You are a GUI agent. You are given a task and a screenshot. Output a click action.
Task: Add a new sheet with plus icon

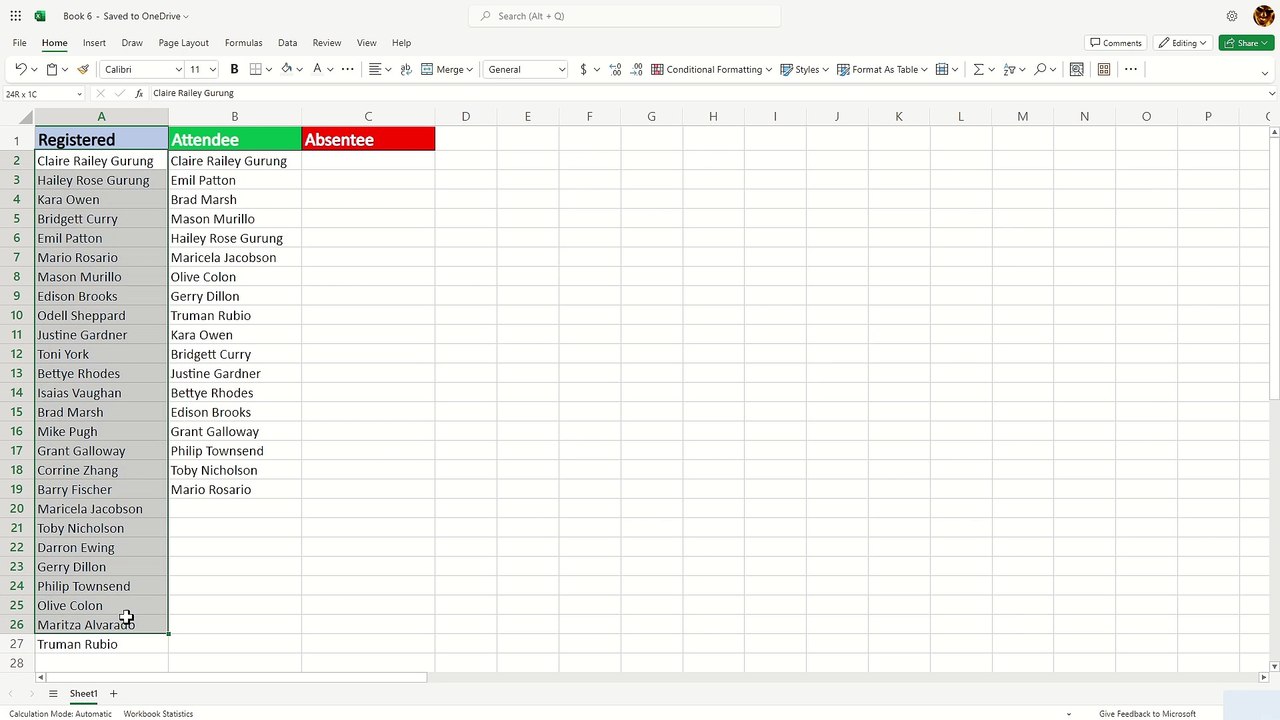pos(113,693)
